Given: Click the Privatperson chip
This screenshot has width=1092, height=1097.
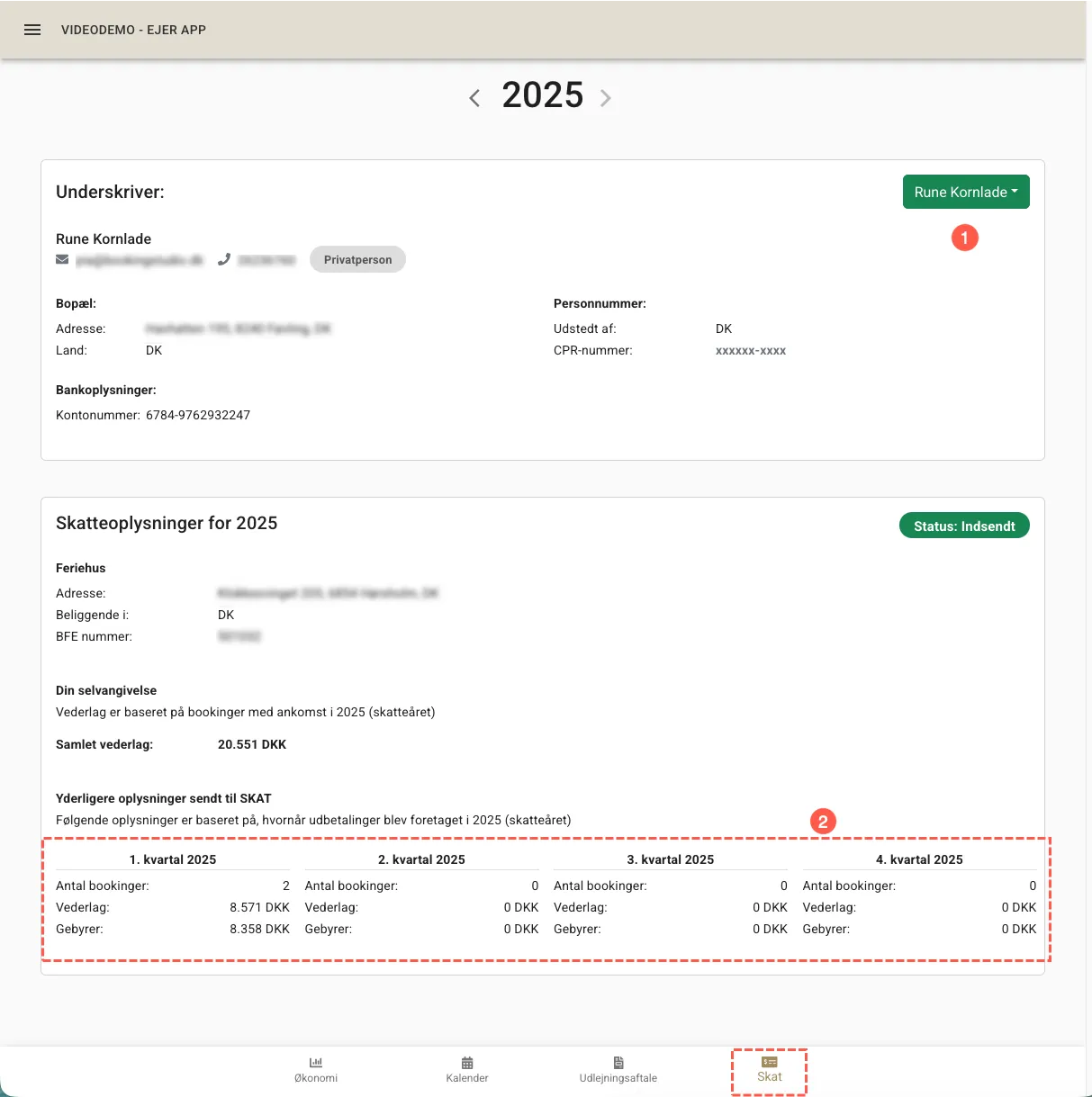Looking at the screenshot, I should pyautogui.click(x=357, y=260).
